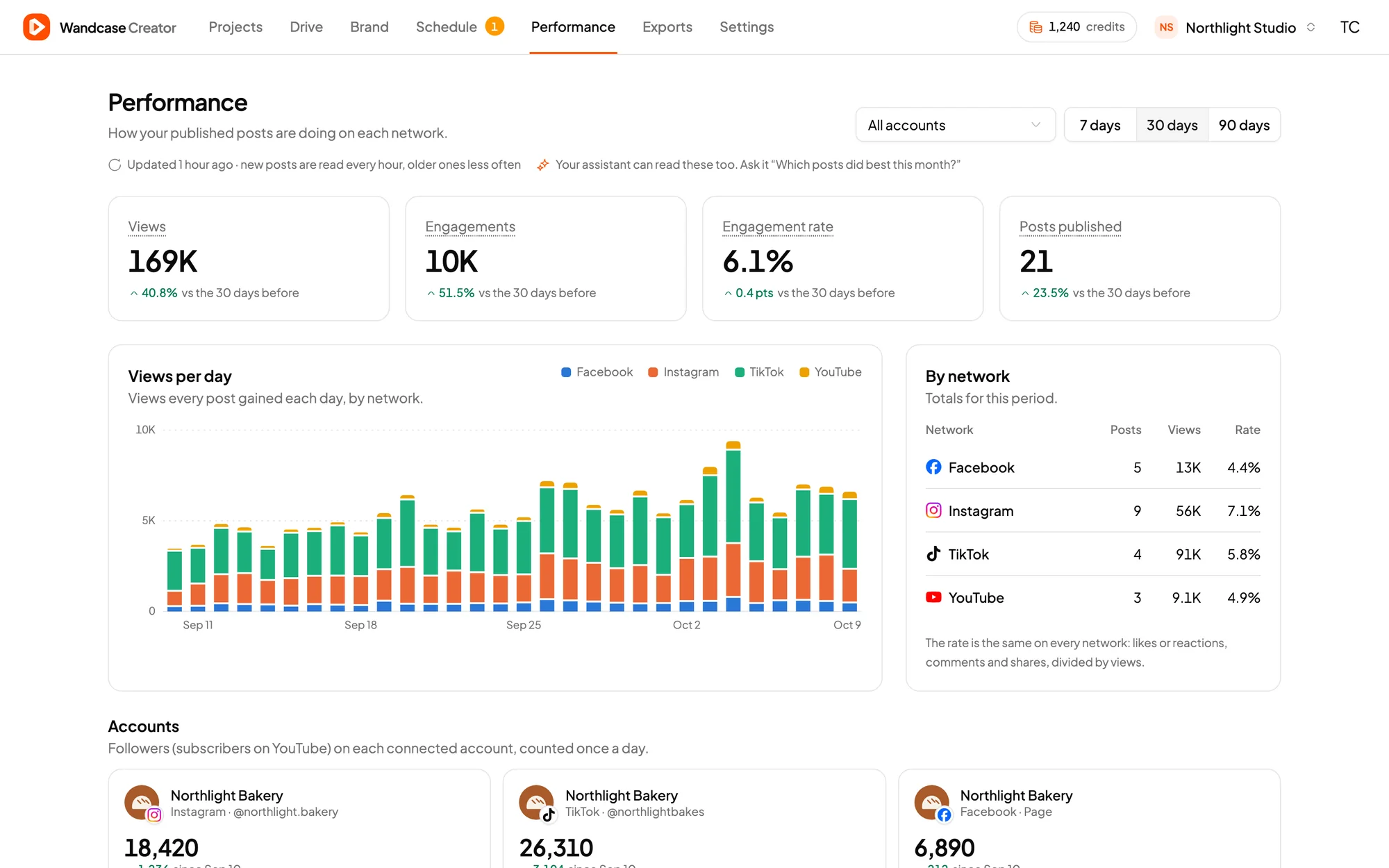This screenshot has width=1389, height=868.
Task: Open the Settings tab
Action: (x=747, y=27)
